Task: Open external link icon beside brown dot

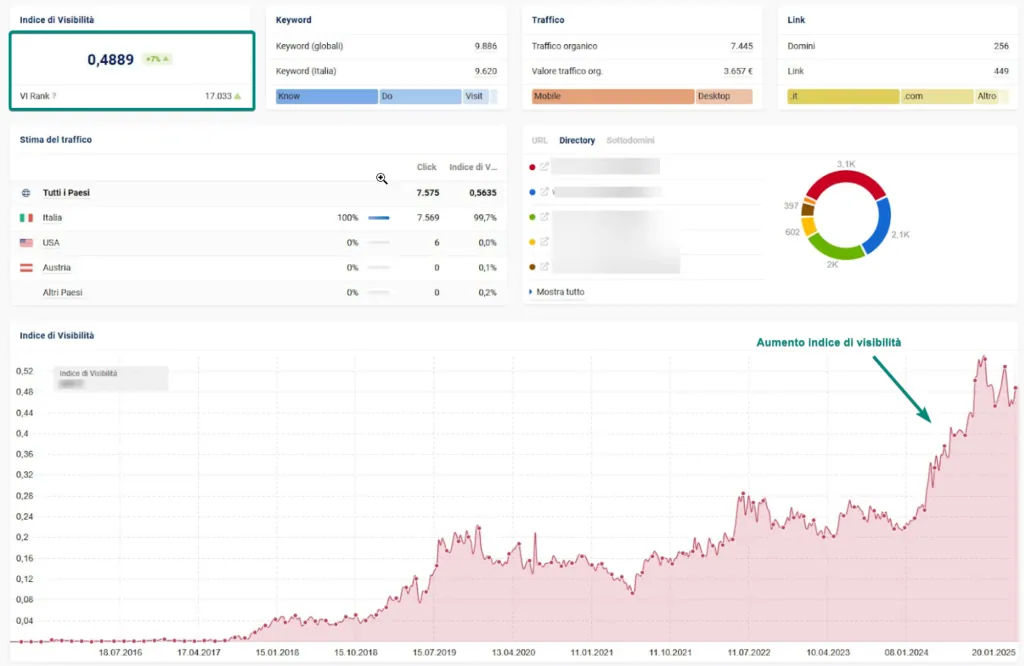Action: tap(544, 266)
